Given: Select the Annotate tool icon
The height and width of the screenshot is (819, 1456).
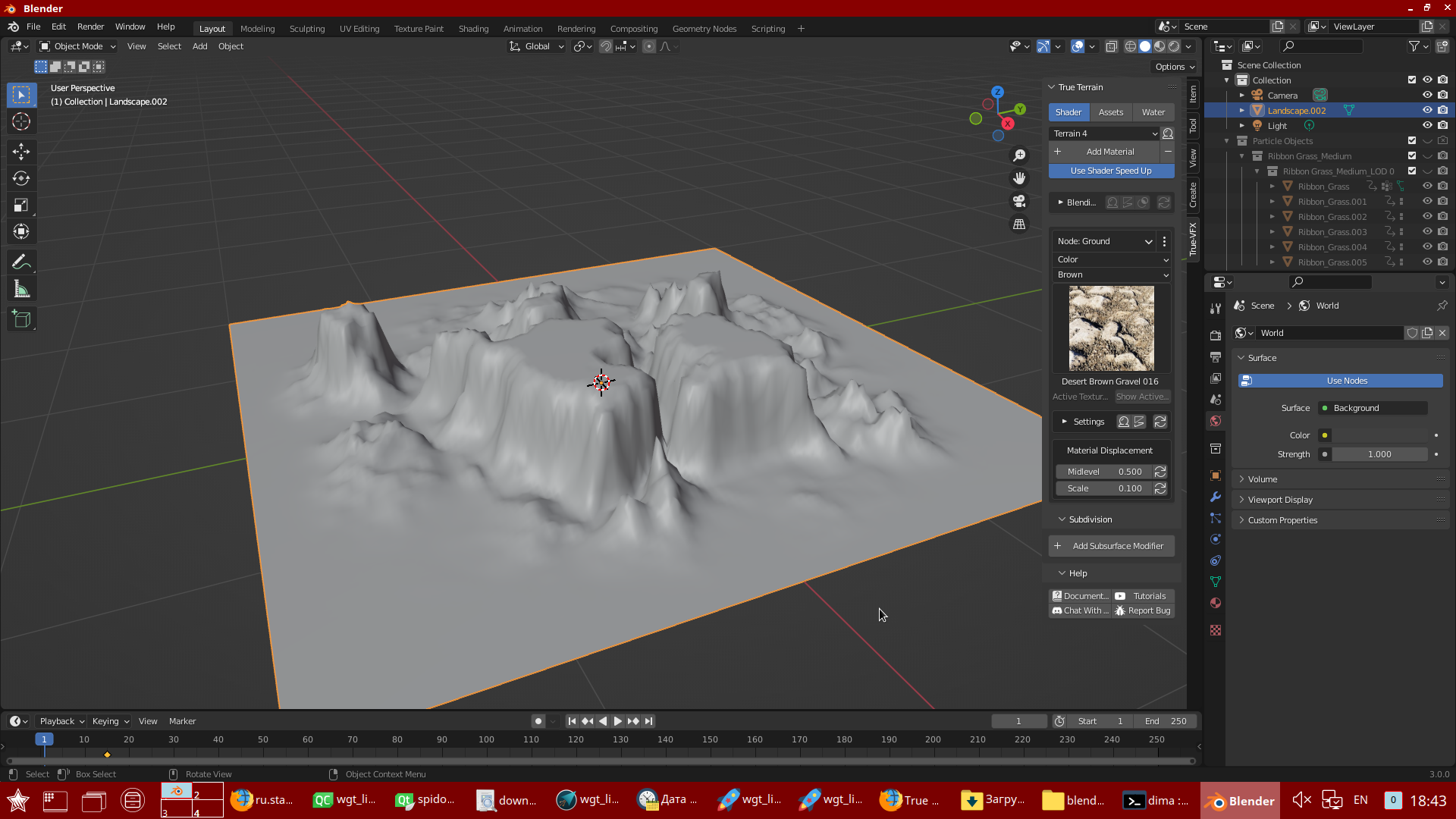Looking at the screenshot, I should (x=22, y=262).
